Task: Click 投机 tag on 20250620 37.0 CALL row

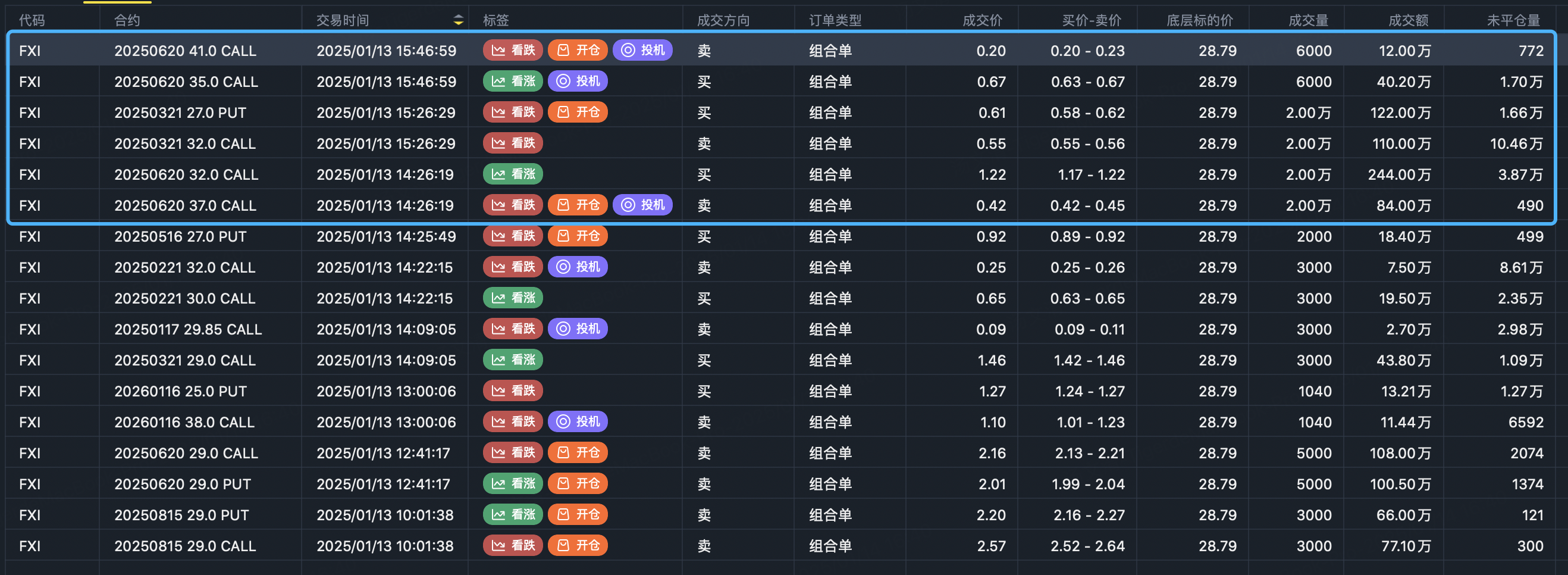Action: coord(642,205)
